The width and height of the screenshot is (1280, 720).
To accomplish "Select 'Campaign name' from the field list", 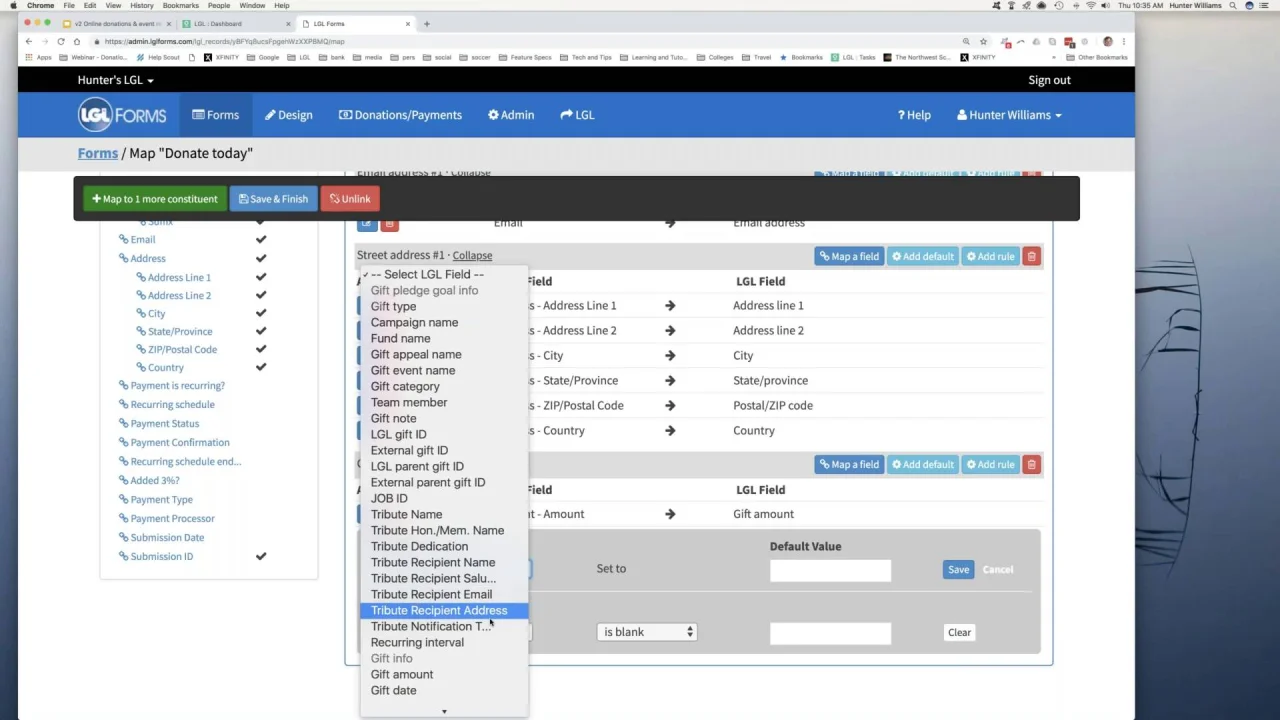I will pos(444,322).
